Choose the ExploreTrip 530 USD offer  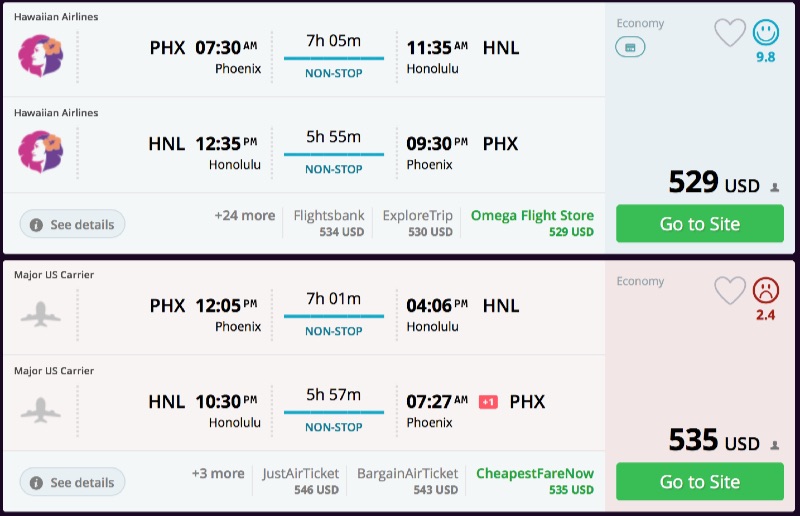pos(417,223)
